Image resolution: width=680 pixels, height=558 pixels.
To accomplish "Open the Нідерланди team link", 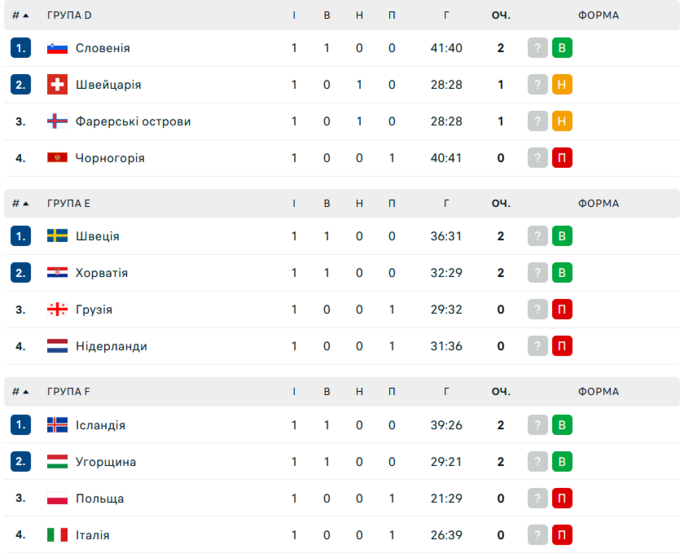I will coord(111,346).
